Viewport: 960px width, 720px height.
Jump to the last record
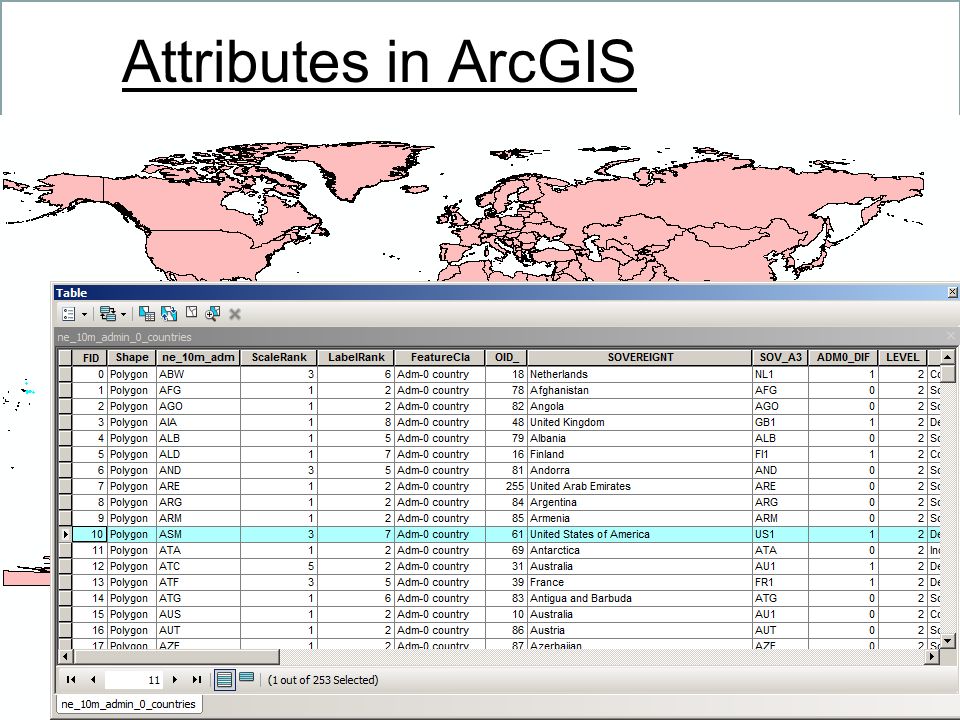[197, 680]
